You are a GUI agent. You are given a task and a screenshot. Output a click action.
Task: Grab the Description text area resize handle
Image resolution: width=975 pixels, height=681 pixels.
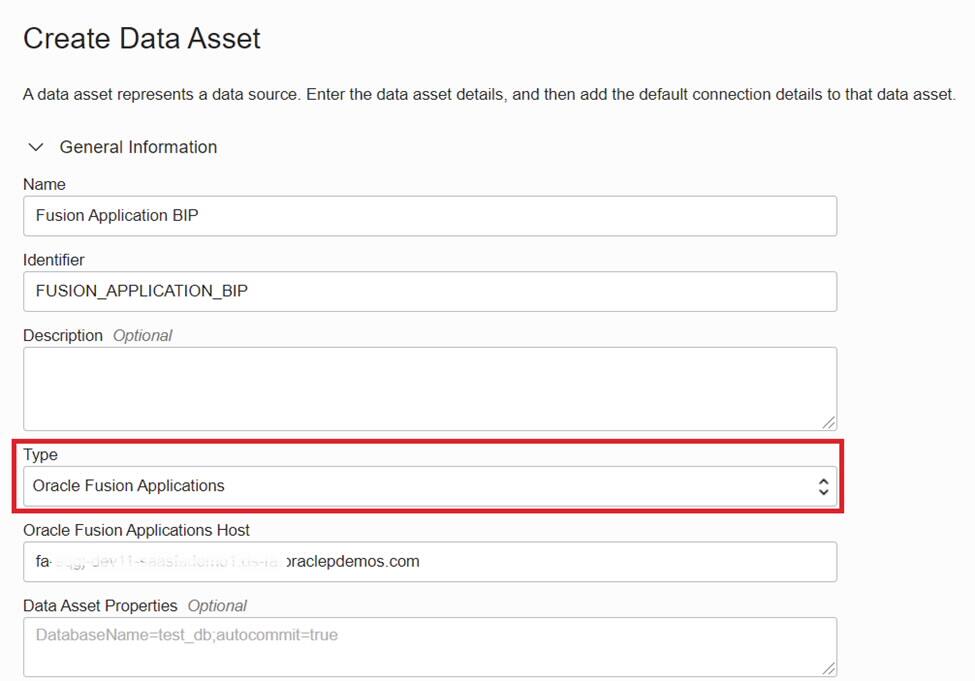click(x=829, y=422)
